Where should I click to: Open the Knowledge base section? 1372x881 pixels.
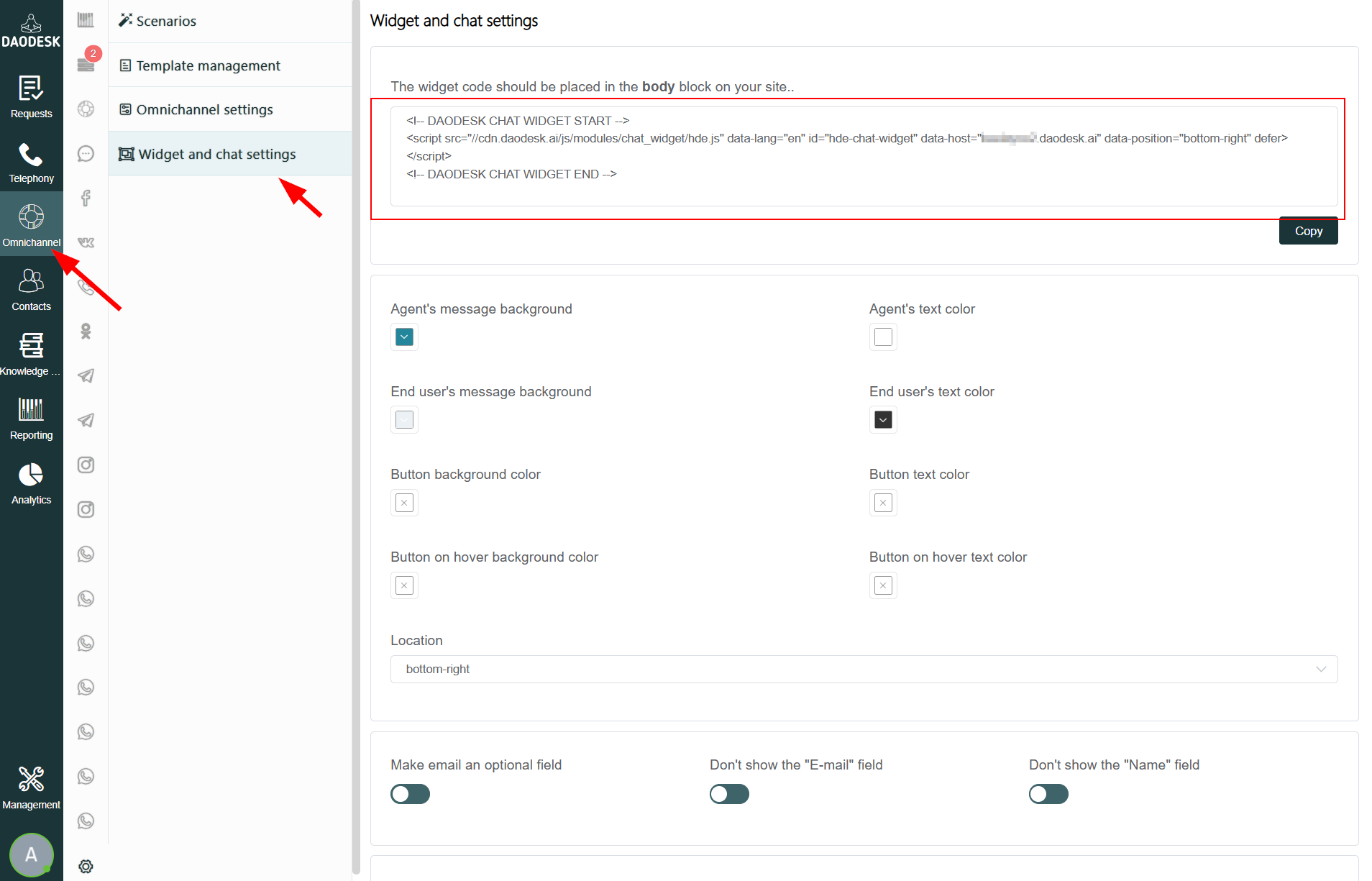click(x=31, y=354)
